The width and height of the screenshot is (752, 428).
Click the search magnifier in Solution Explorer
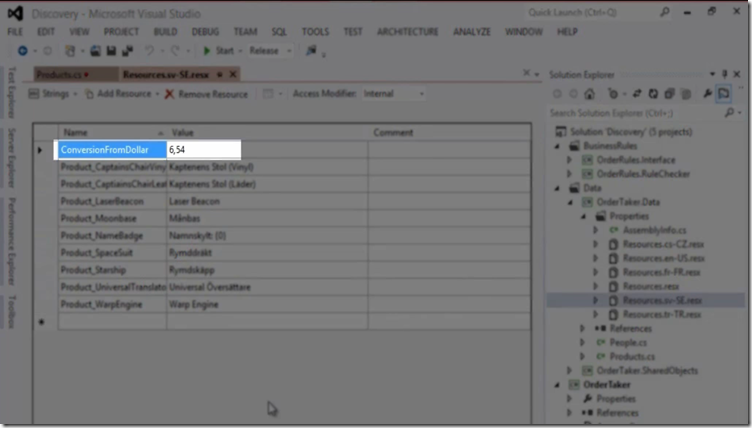729,113
